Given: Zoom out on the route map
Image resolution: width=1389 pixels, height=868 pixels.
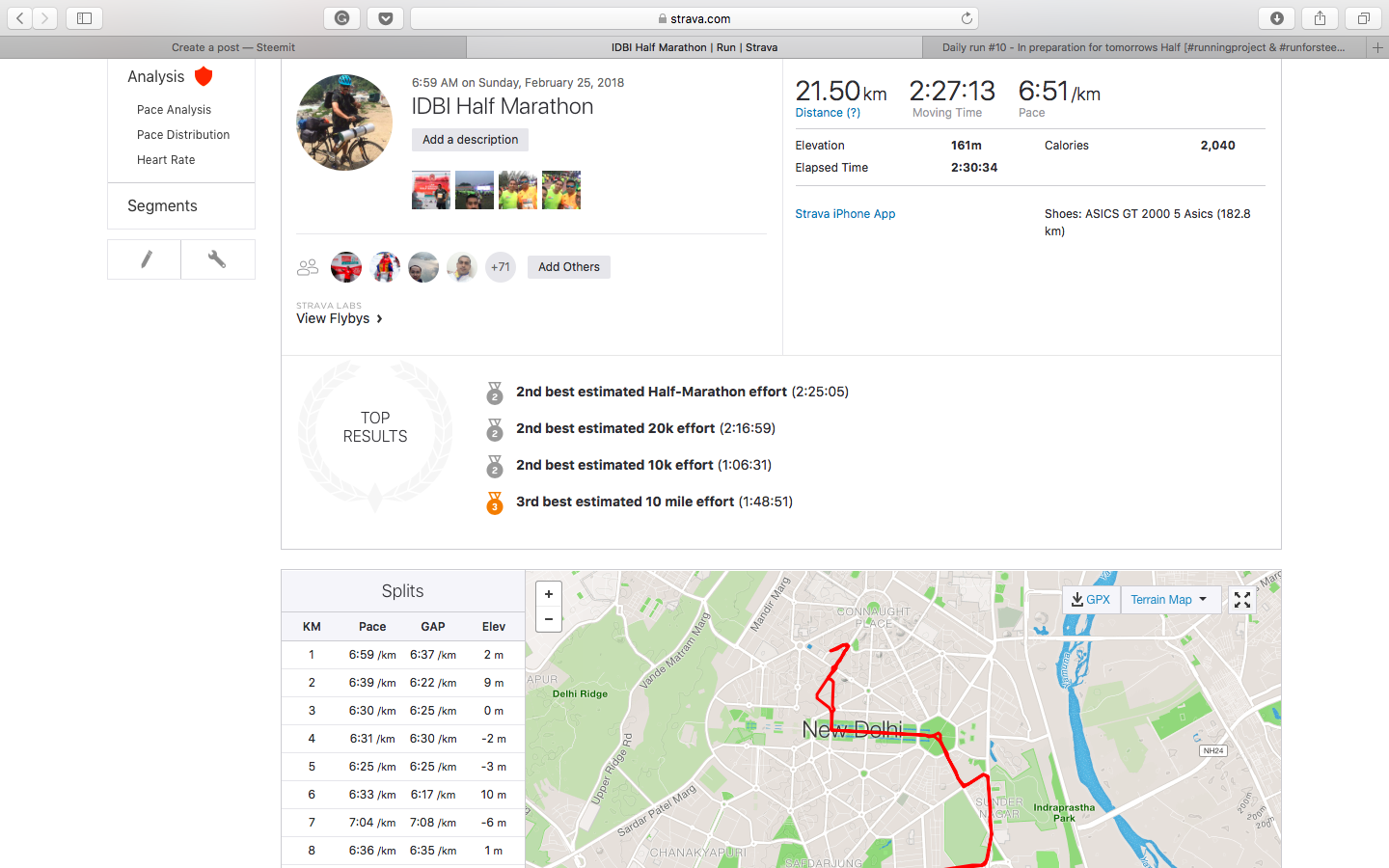Looking at the screenshot, I should click(x=549, y=619).
